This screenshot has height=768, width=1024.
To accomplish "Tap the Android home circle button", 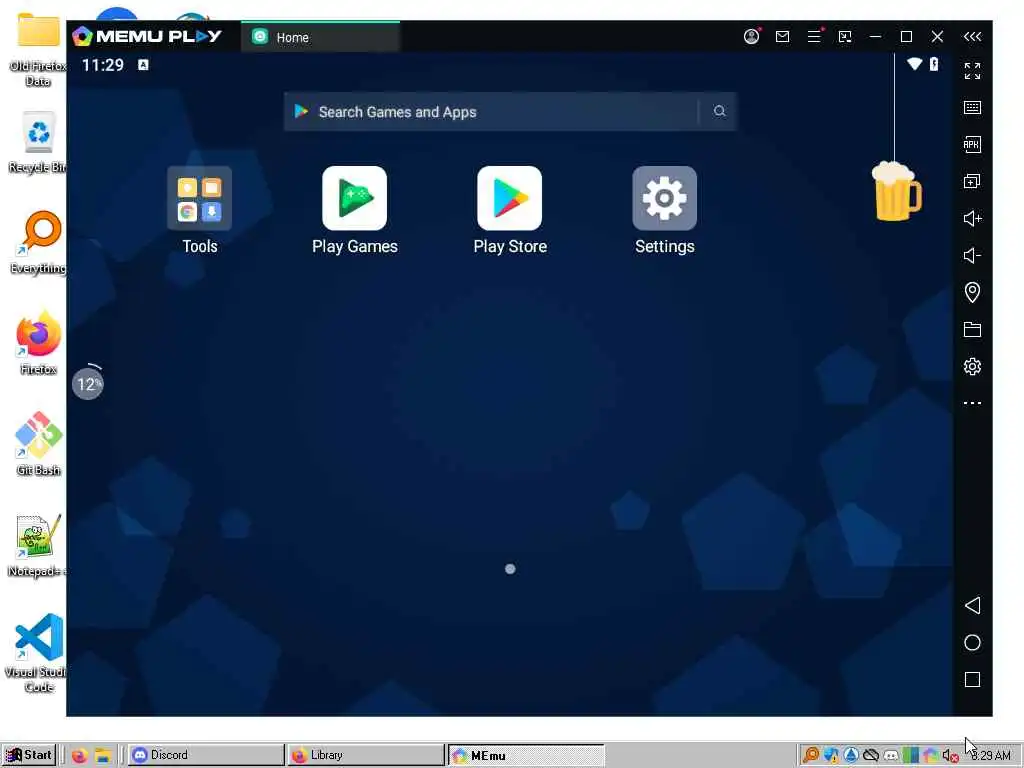I will point(972,643).
